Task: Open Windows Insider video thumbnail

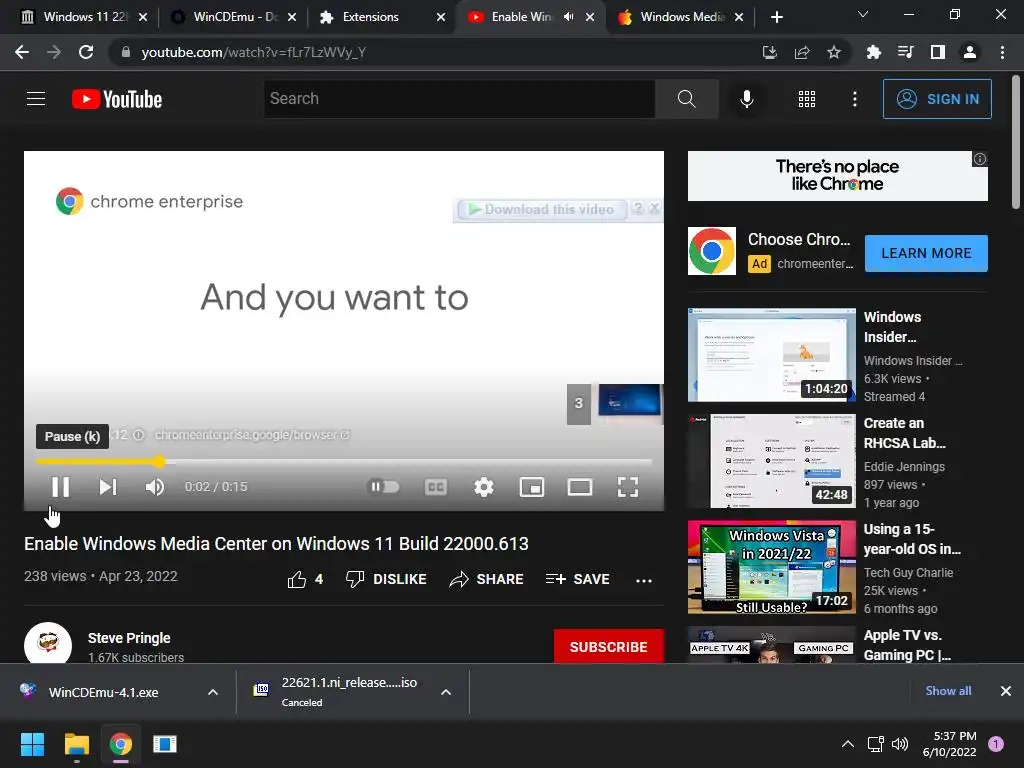Action: (771, 355)
